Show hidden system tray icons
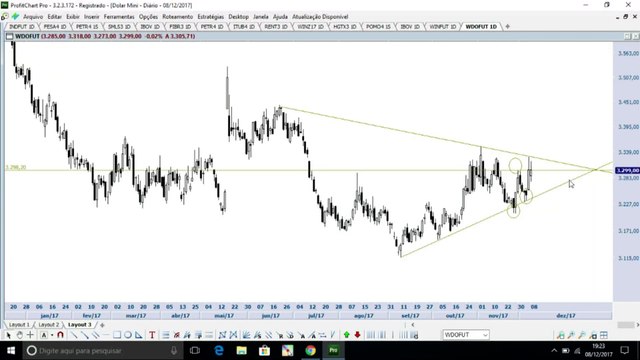This screenshot has width=640, height=360. [x=554, y=350]
